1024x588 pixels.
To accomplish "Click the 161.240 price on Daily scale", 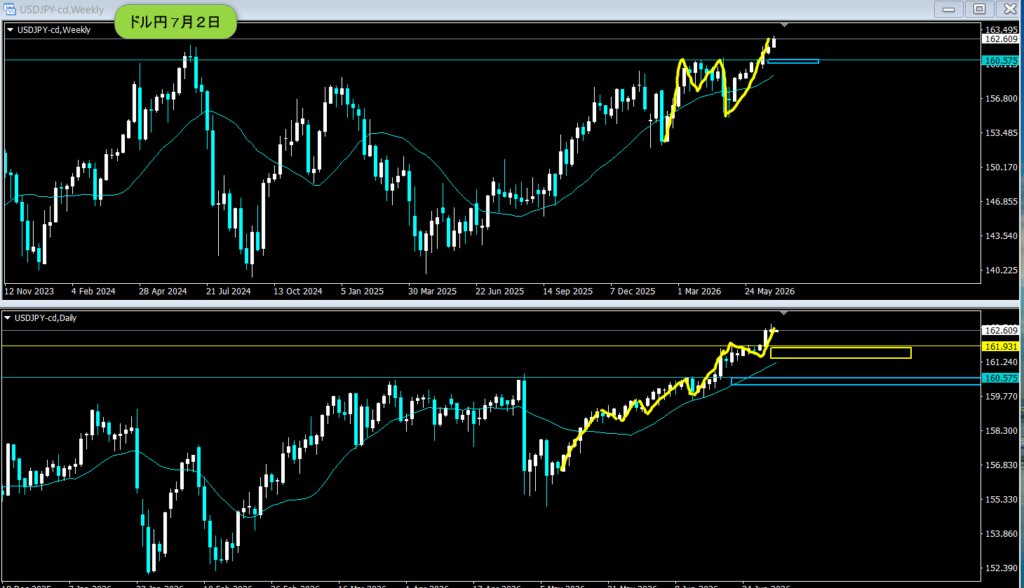I will (1000, 362).
